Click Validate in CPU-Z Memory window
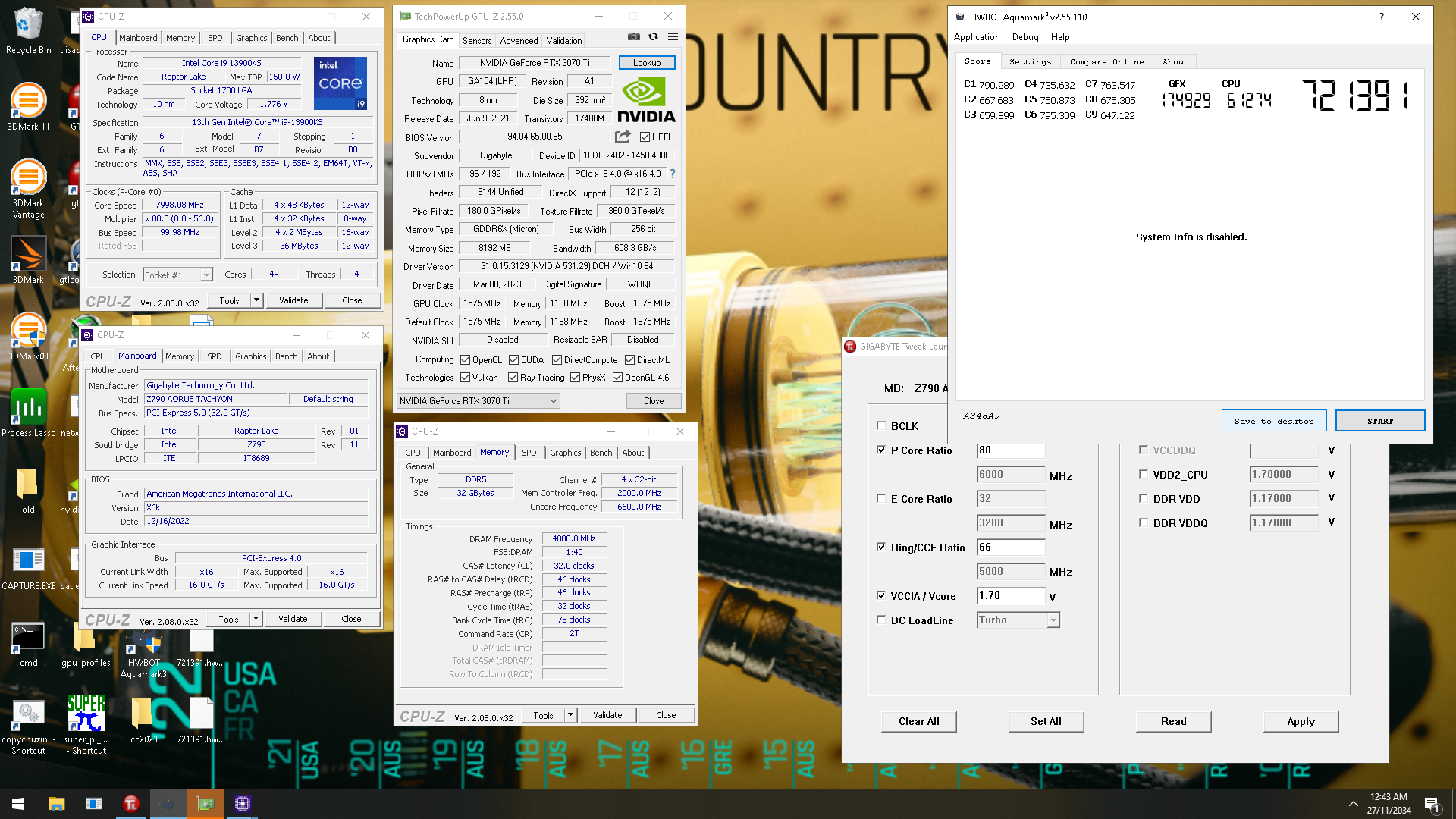Screen dimensions: 1456x819 pos(607,715)
